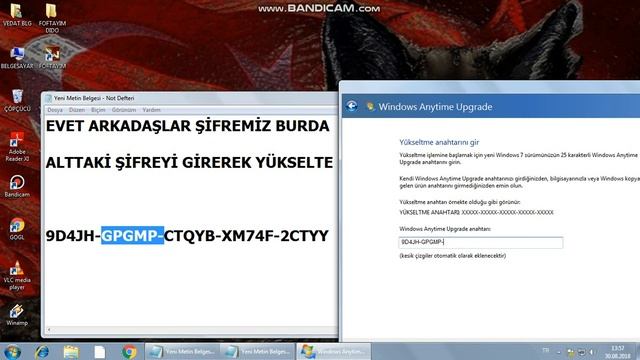Switch to Windows Anytime Upgrade taskbar button
Image resolution: width=640 pixels, height=360 pixels.
pyautogui.click(x=333, y=351)
